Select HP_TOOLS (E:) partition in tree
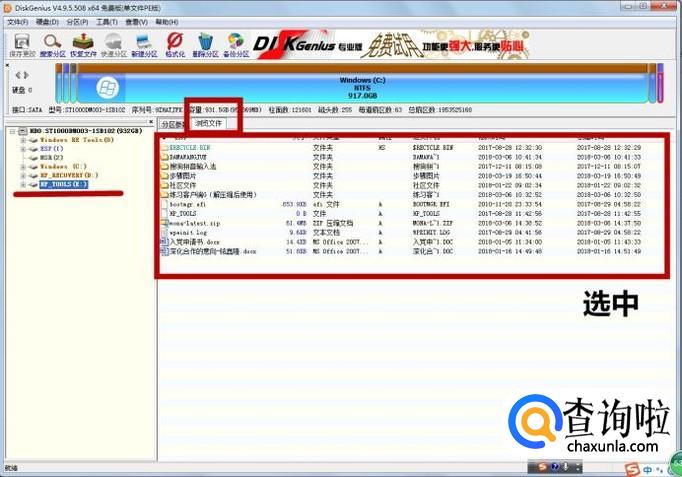Viewport: 682px width, 477px height. click(64, 184)
